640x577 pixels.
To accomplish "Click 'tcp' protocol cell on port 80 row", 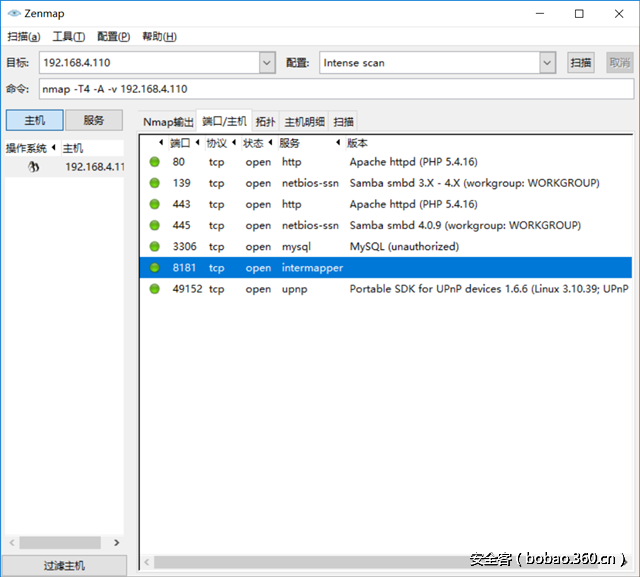I will tap(216, 162).
